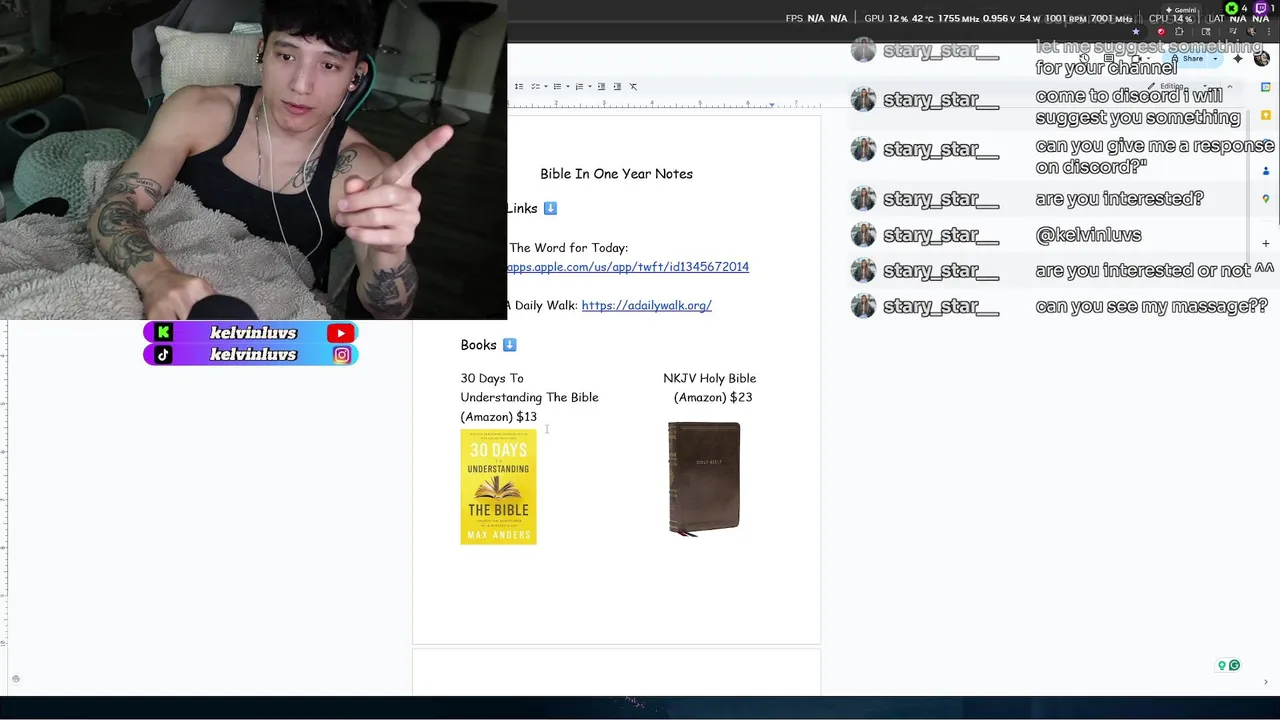Apply bulleted list formatting

pos(557,86)
